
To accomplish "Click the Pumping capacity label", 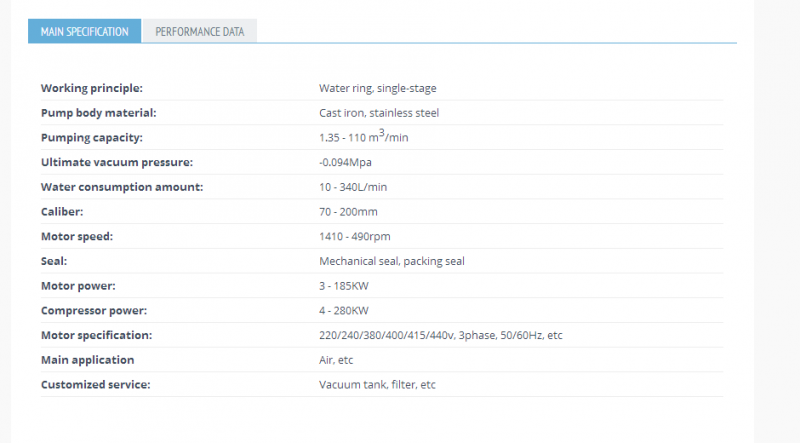I will click(92, 137).
